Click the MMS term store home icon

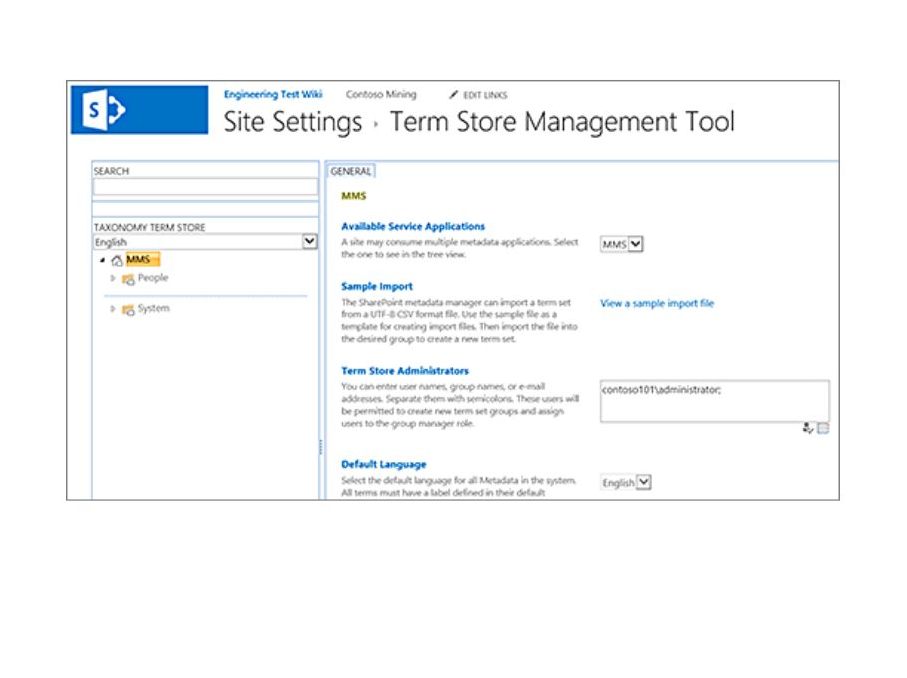click(x=117, y=261)
